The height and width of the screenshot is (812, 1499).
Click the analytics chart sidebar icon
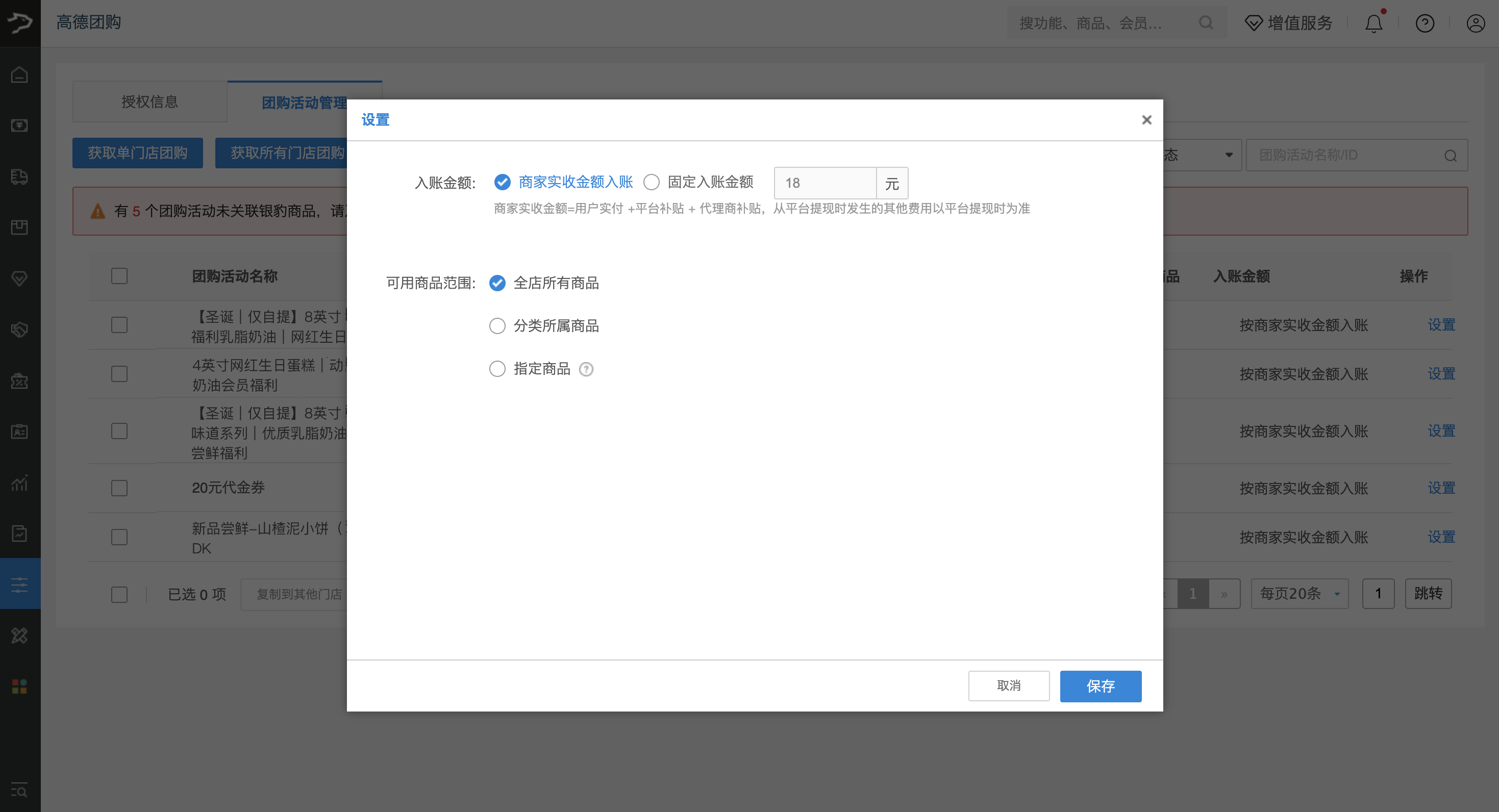[19, 483]
